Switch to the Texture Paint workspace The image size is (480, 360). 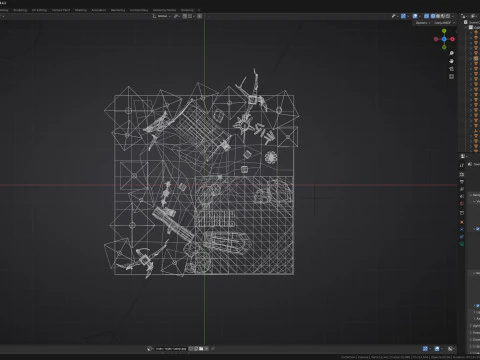[x=61, y=10]
